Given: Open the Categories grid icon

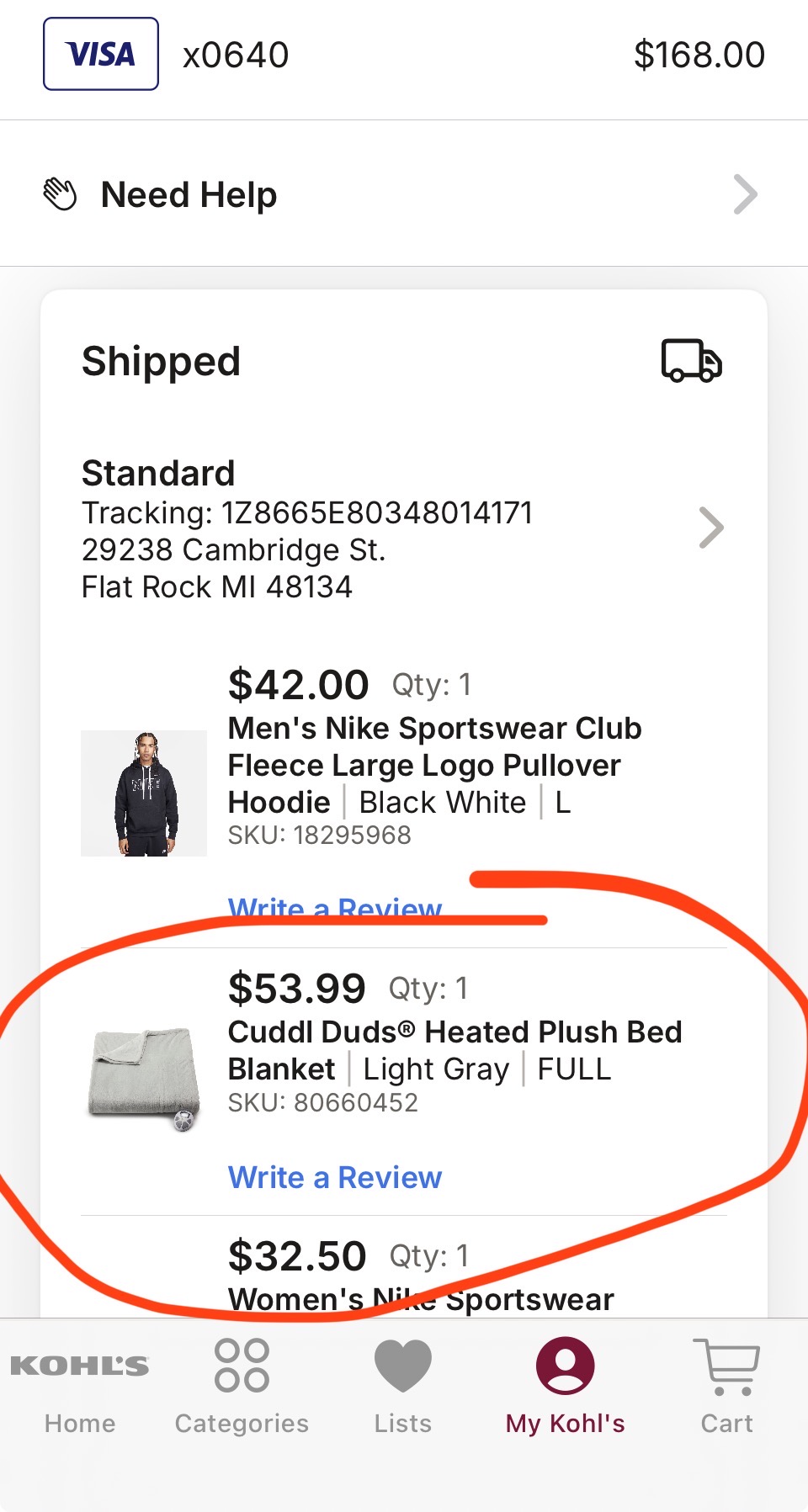Looking at the screenshot, I should tap(242, 1365).
